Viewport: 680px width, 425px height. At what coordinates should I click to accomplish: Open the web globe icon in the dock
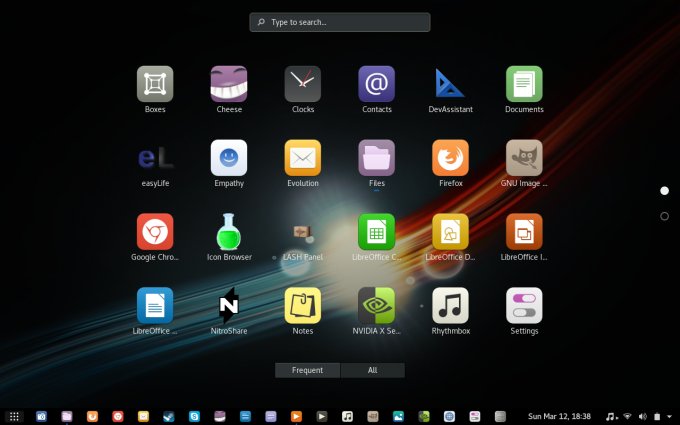449,416
